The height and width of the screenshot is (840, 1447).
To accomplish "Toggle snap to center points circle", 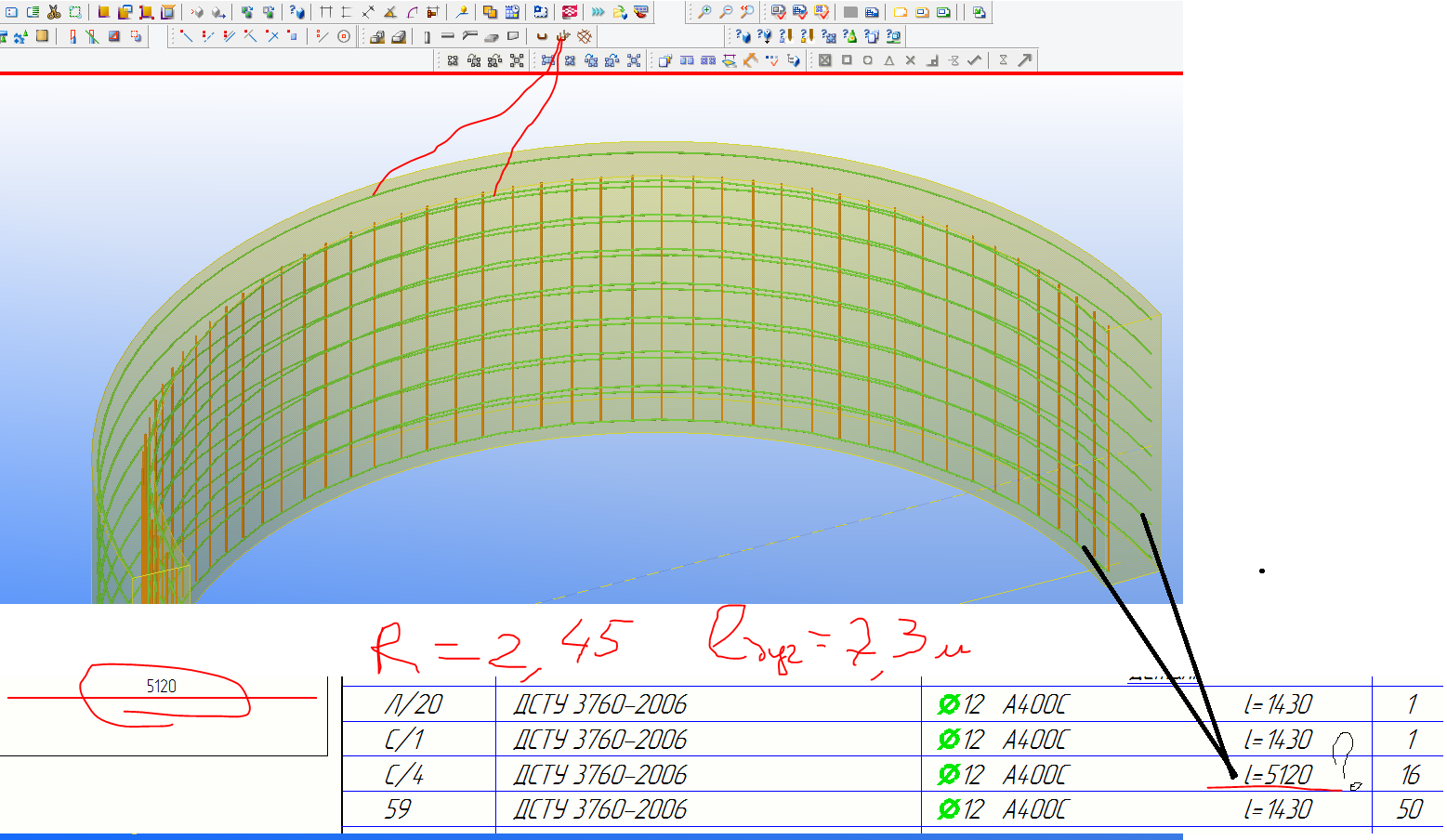I will pos(868,60).
